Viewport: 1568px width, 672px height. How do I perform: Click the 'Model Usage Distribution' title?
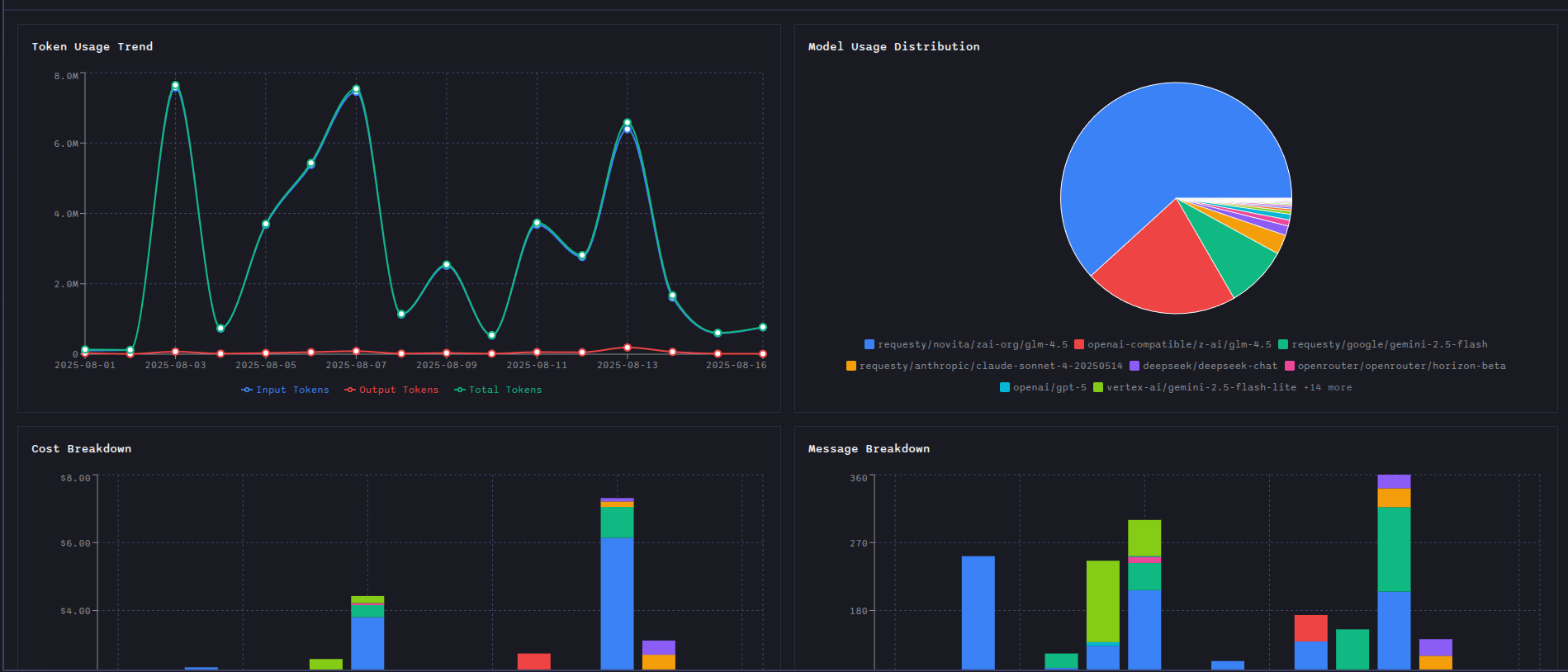[x=894, y=46]
